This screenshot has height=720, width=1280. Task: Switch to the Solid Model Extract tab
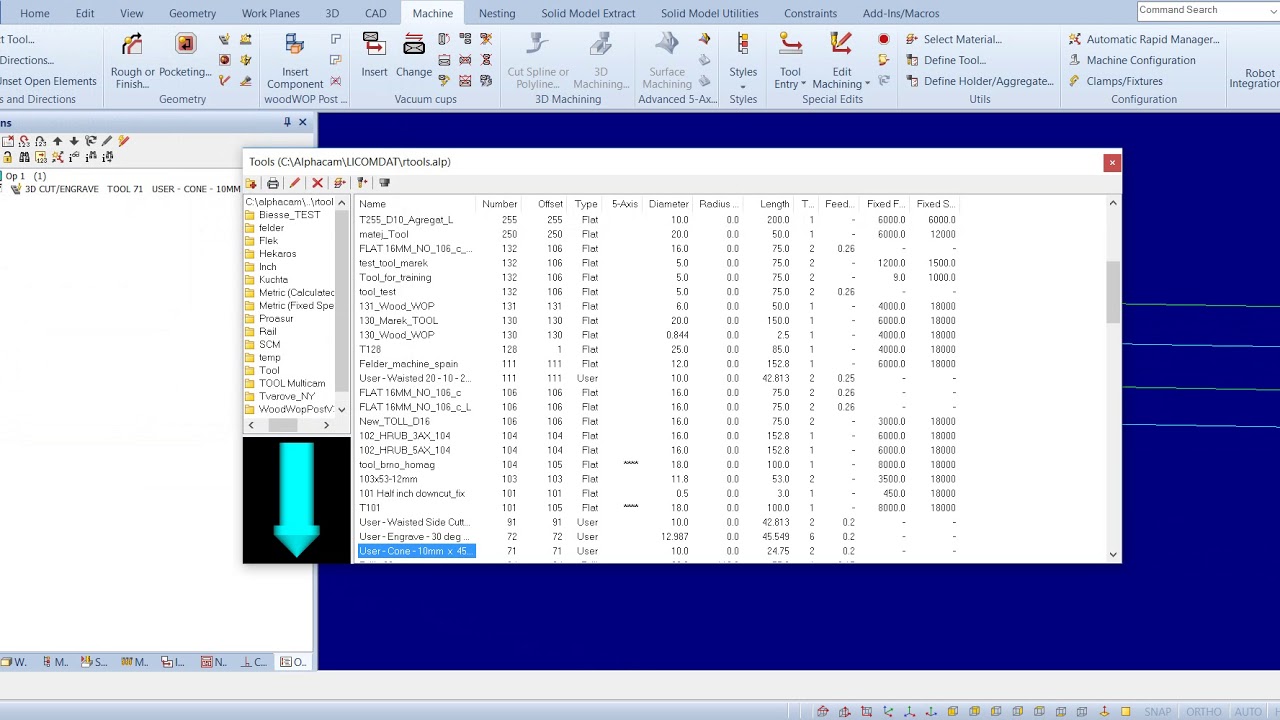[x=588, y=13]
